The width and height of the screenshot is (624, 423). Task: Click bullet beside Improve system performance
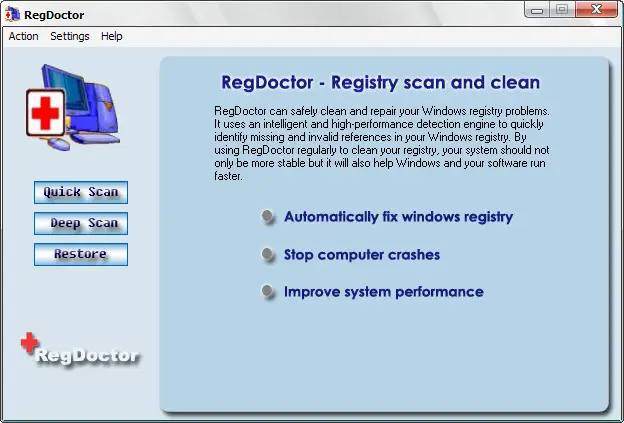click(268, 291)
